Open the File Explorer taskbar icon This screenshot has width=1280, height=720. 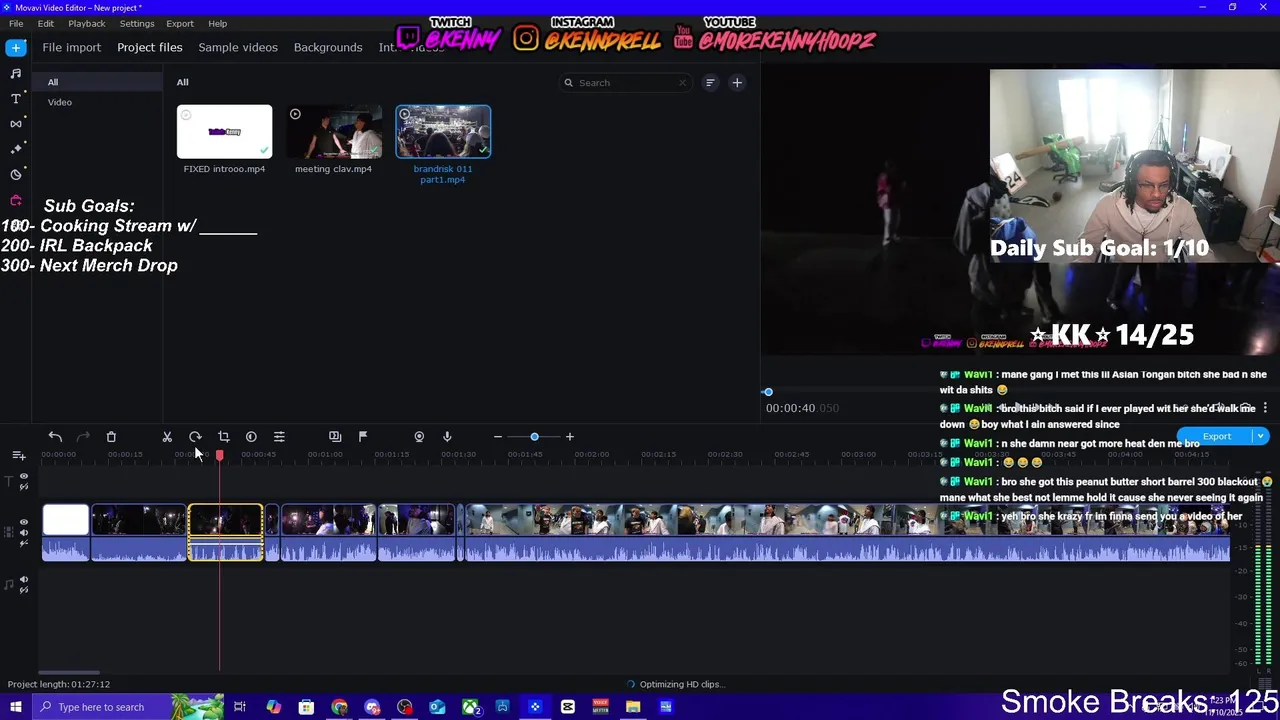click(633, 707)
